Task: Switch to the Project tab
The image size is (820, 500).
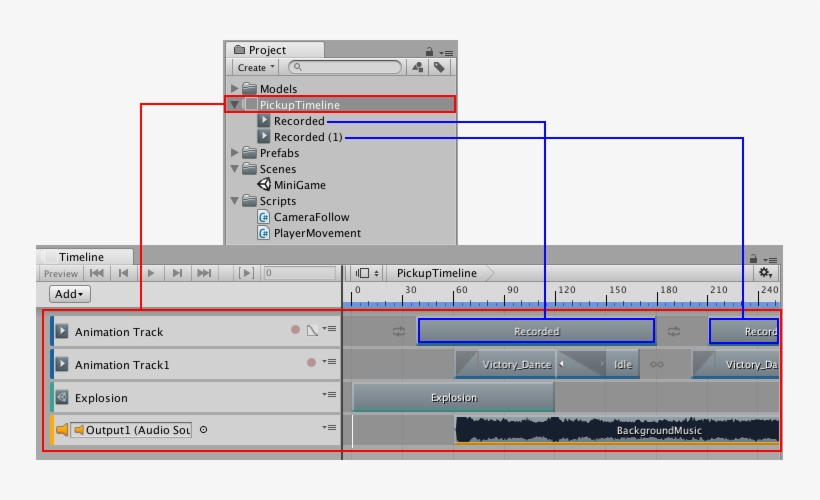Action: pyautogui.click(x=275, y=50)
